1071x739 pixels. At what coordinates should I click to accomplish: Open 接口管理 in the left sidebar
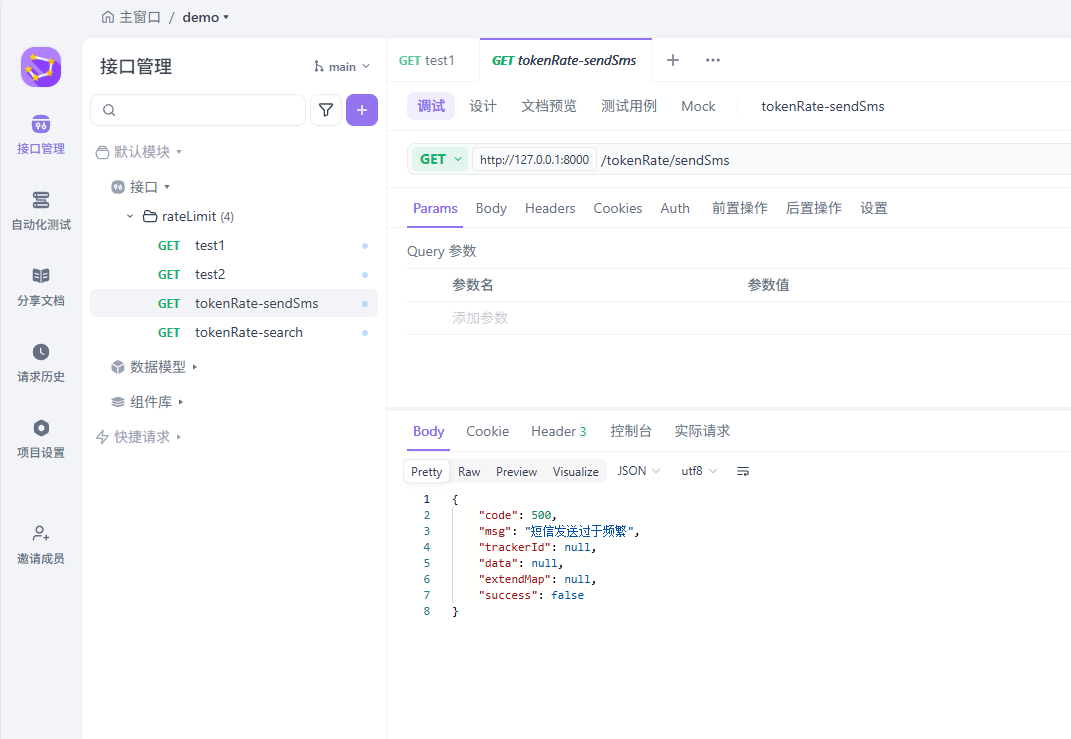(40, 135)
